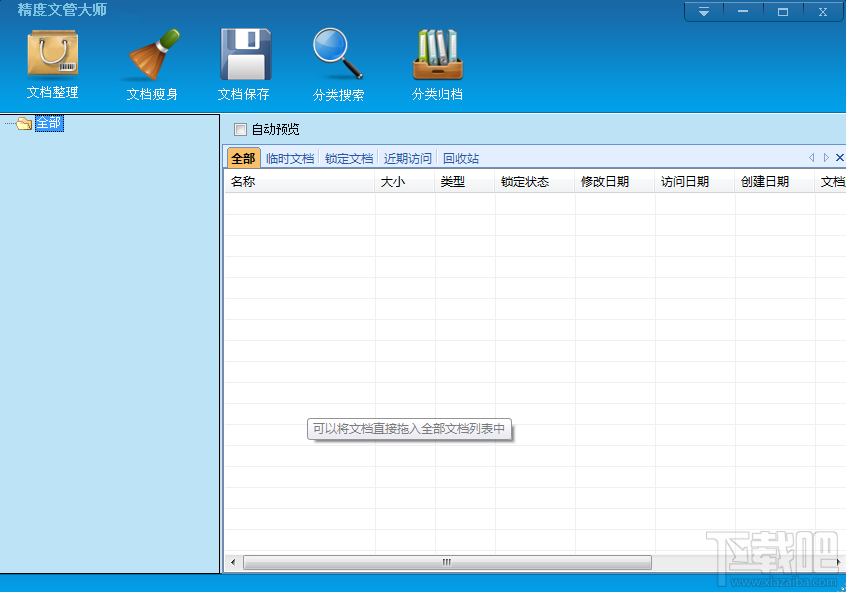The height and width of the screenshot is (592, 846).
Task: Maximize the 精度文管大师 window
Action: click(x=783, y=12)
